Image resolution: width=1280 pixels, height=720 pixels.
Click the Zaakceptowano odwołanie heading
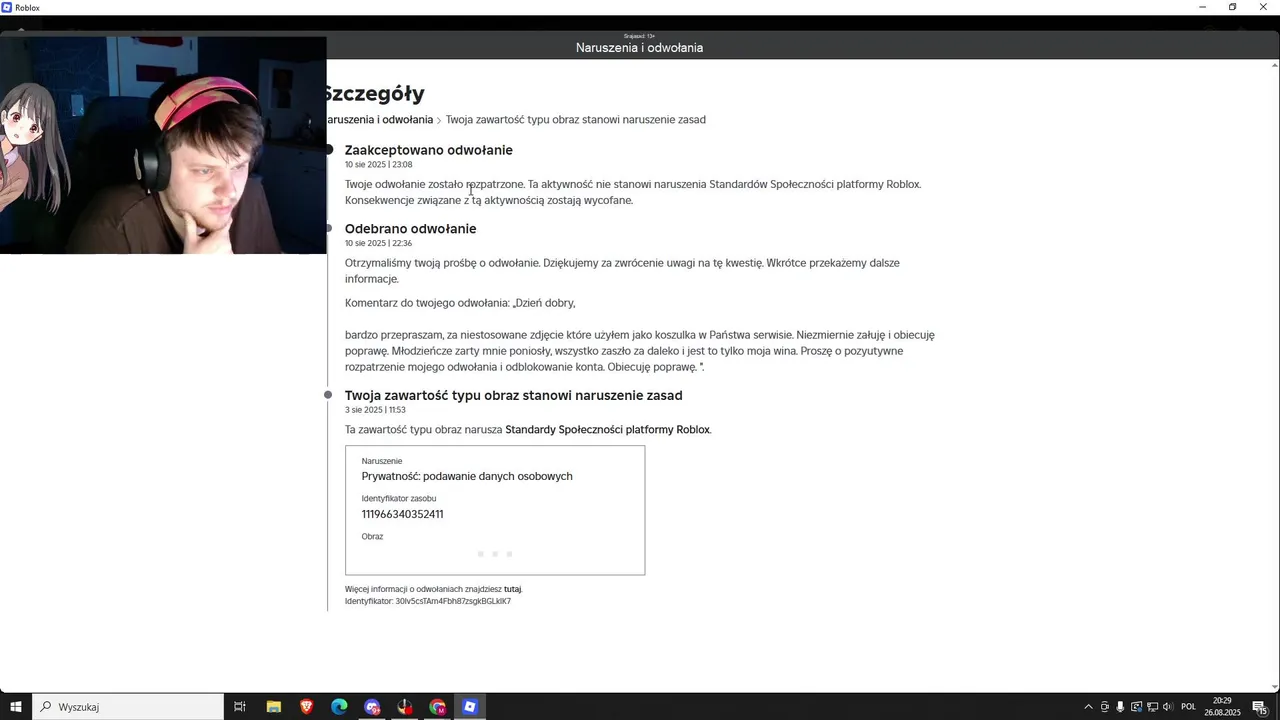point(428,150)
